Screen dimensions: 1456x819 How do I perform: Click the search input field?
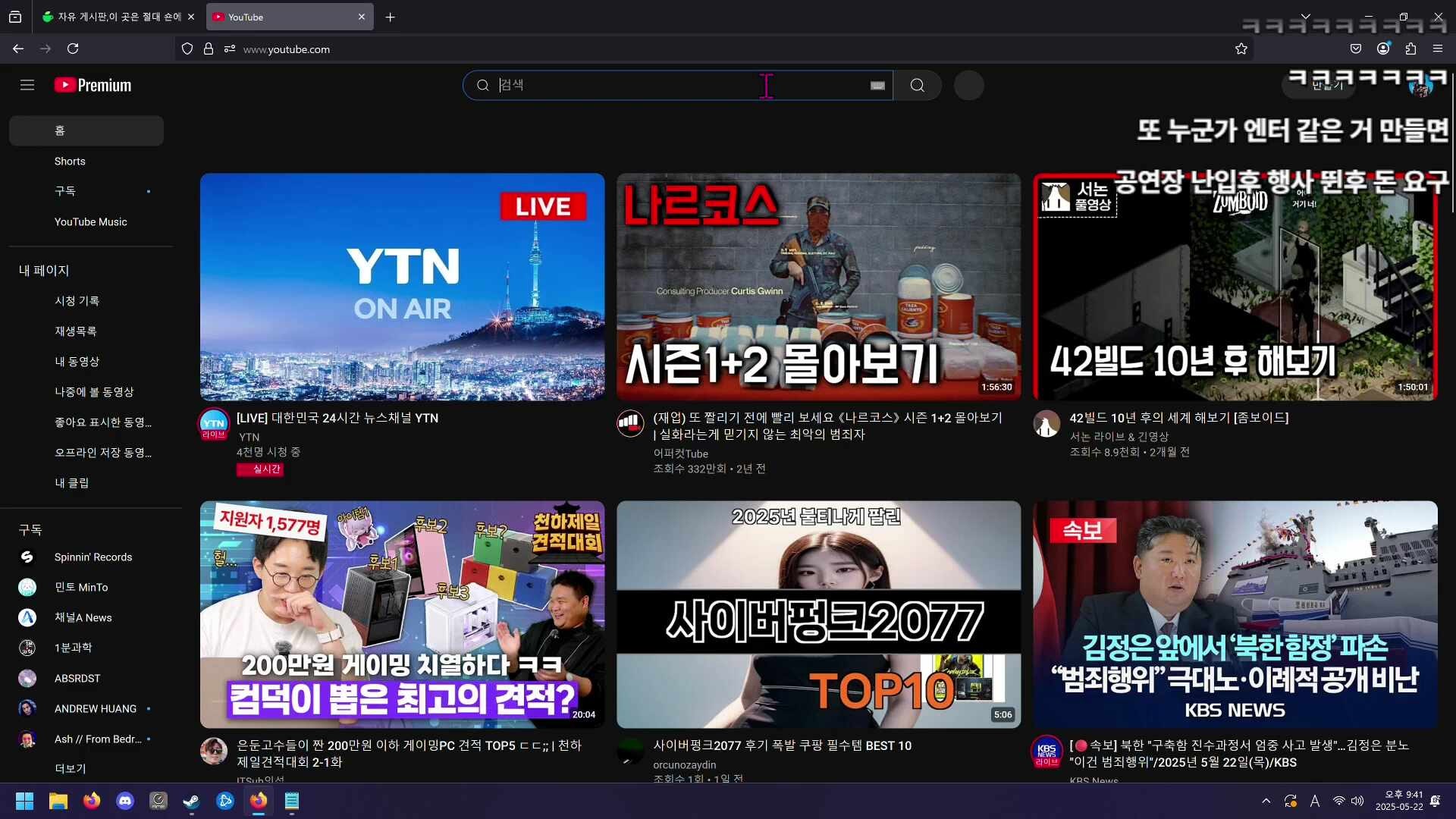click(x=679, y=85)
